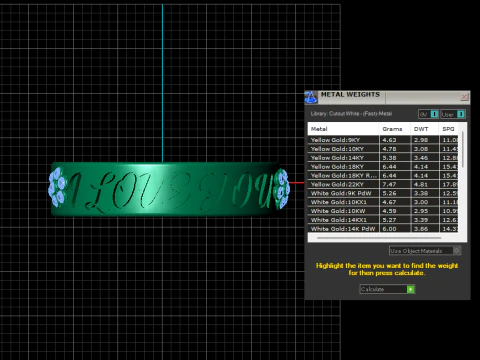Screen dimensions: 480x360
Task: Click the 4.81 DWT value
Action: [421, 184]
